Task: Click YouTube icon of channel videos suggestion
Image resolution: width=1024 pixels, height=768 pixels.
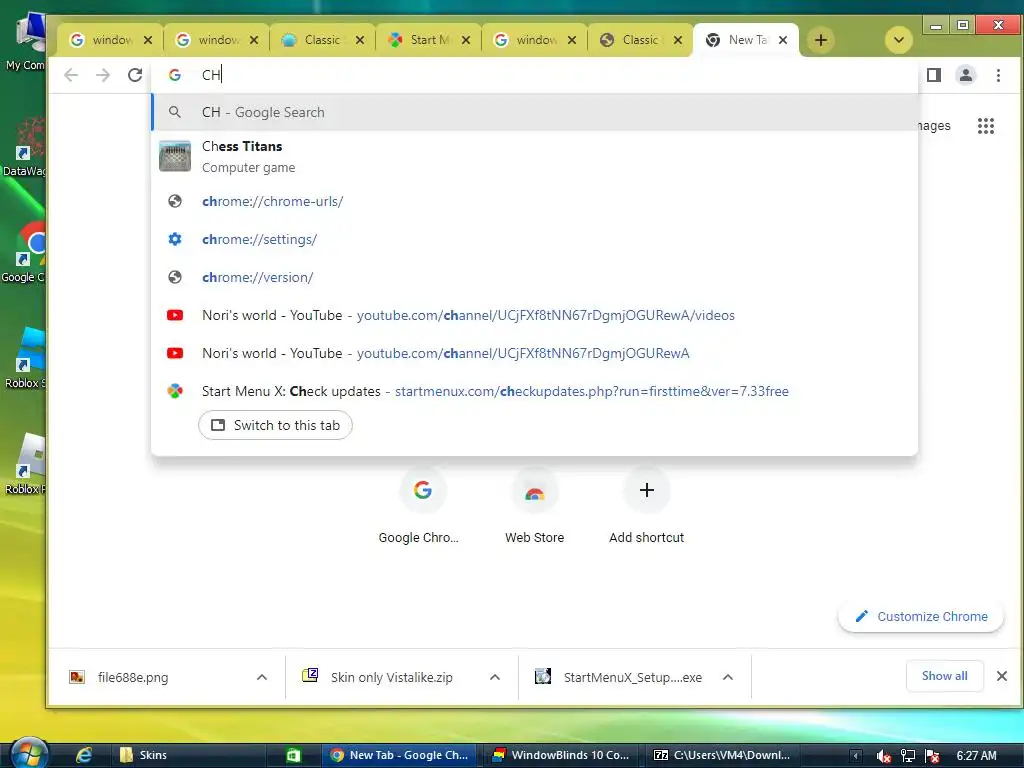Action: (175, 315)
